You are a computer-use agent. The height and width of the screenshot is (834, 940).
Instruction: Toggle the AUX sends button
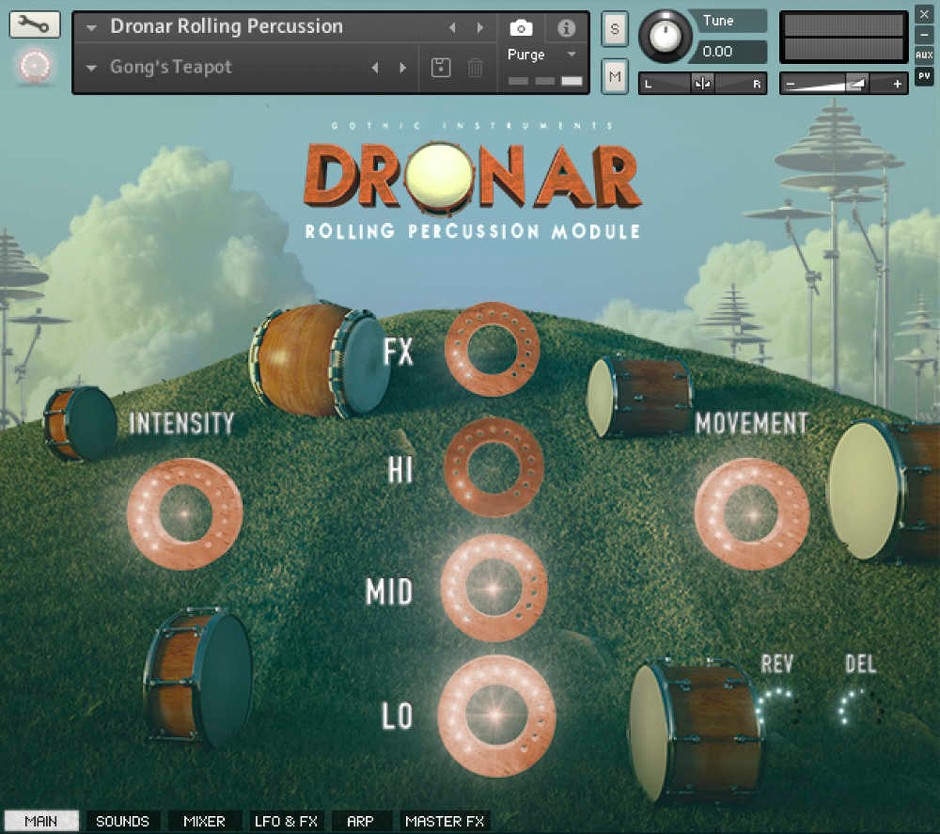click(x=924, y=55)
